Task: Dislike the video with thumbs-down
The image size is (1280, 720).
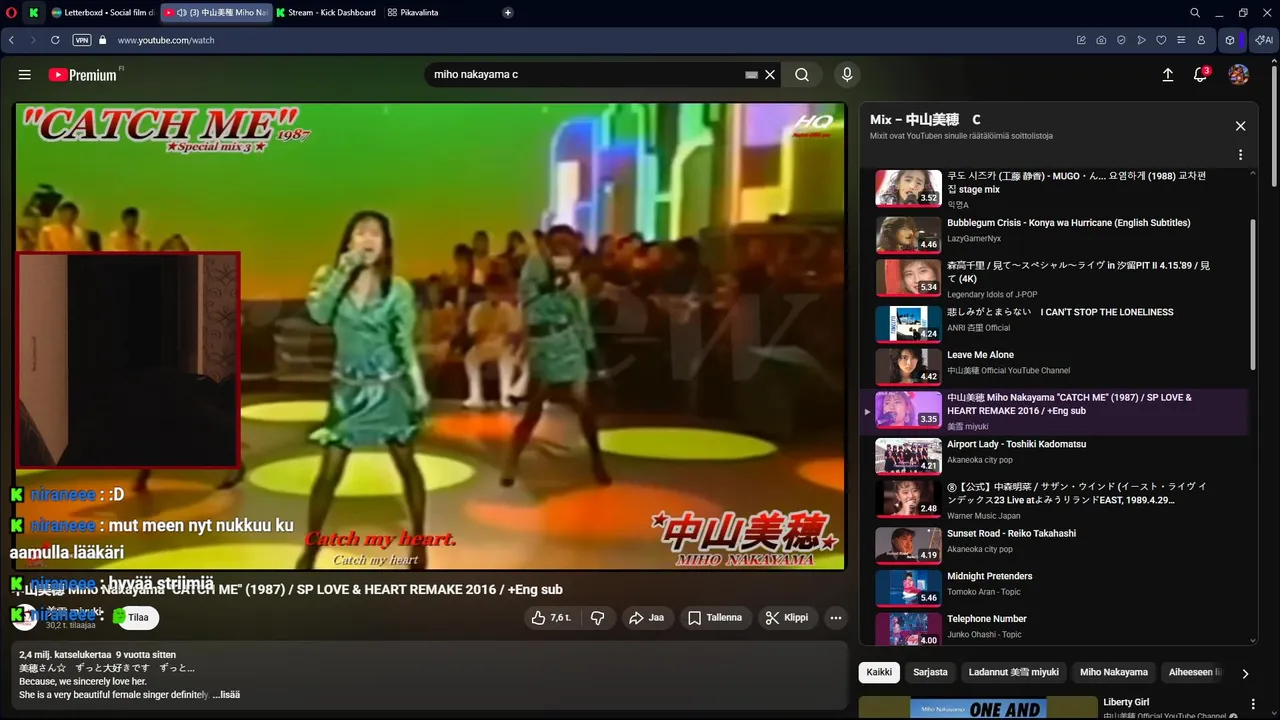Action: (598, 618)
